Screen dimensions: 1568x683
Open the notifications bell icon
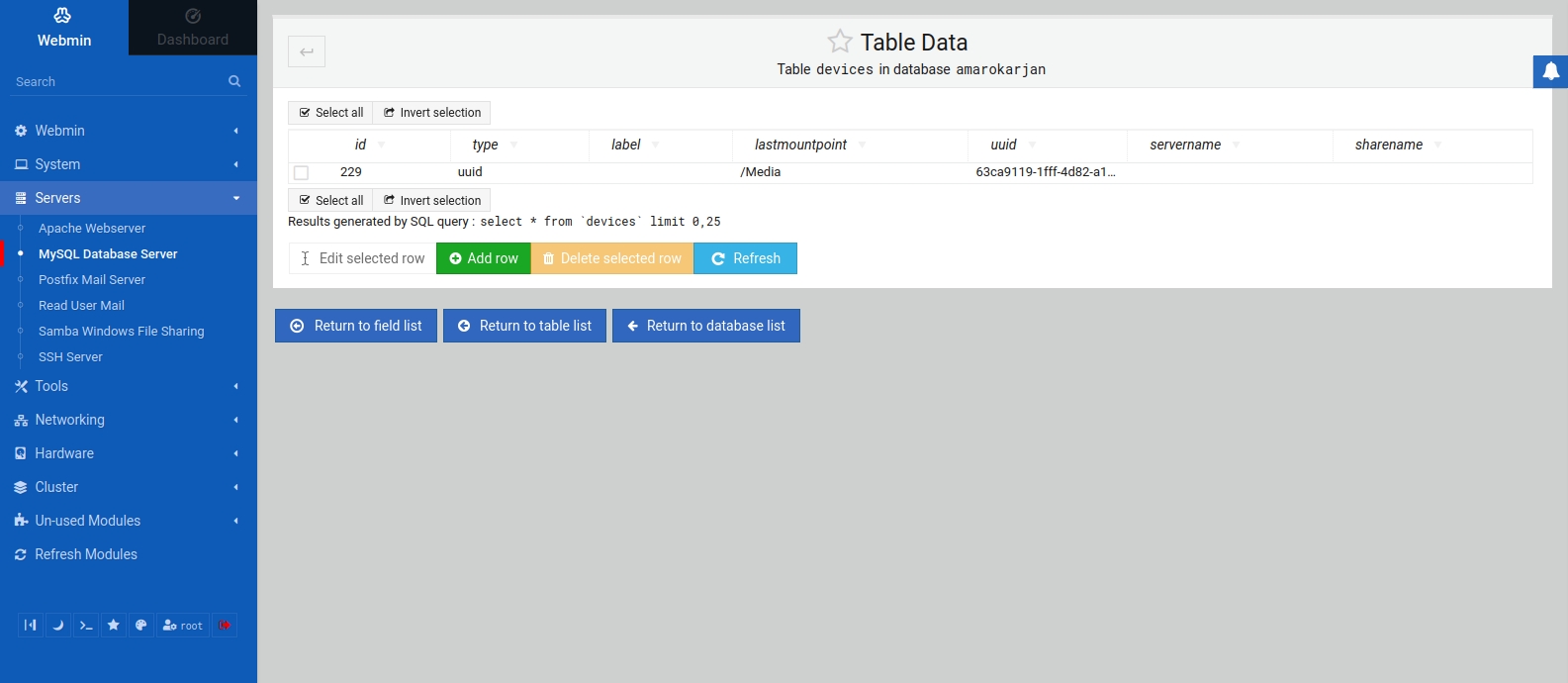click(1550, 71)
